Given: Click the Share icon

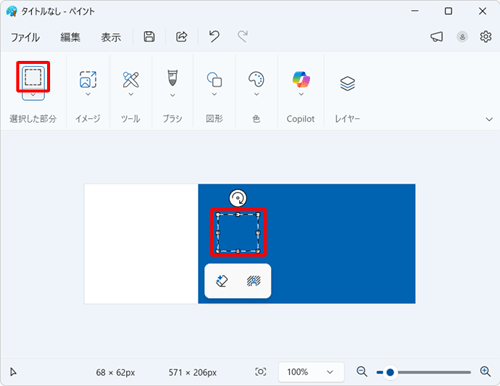Looking at the screenshot, I should click(x=182, y=37).
